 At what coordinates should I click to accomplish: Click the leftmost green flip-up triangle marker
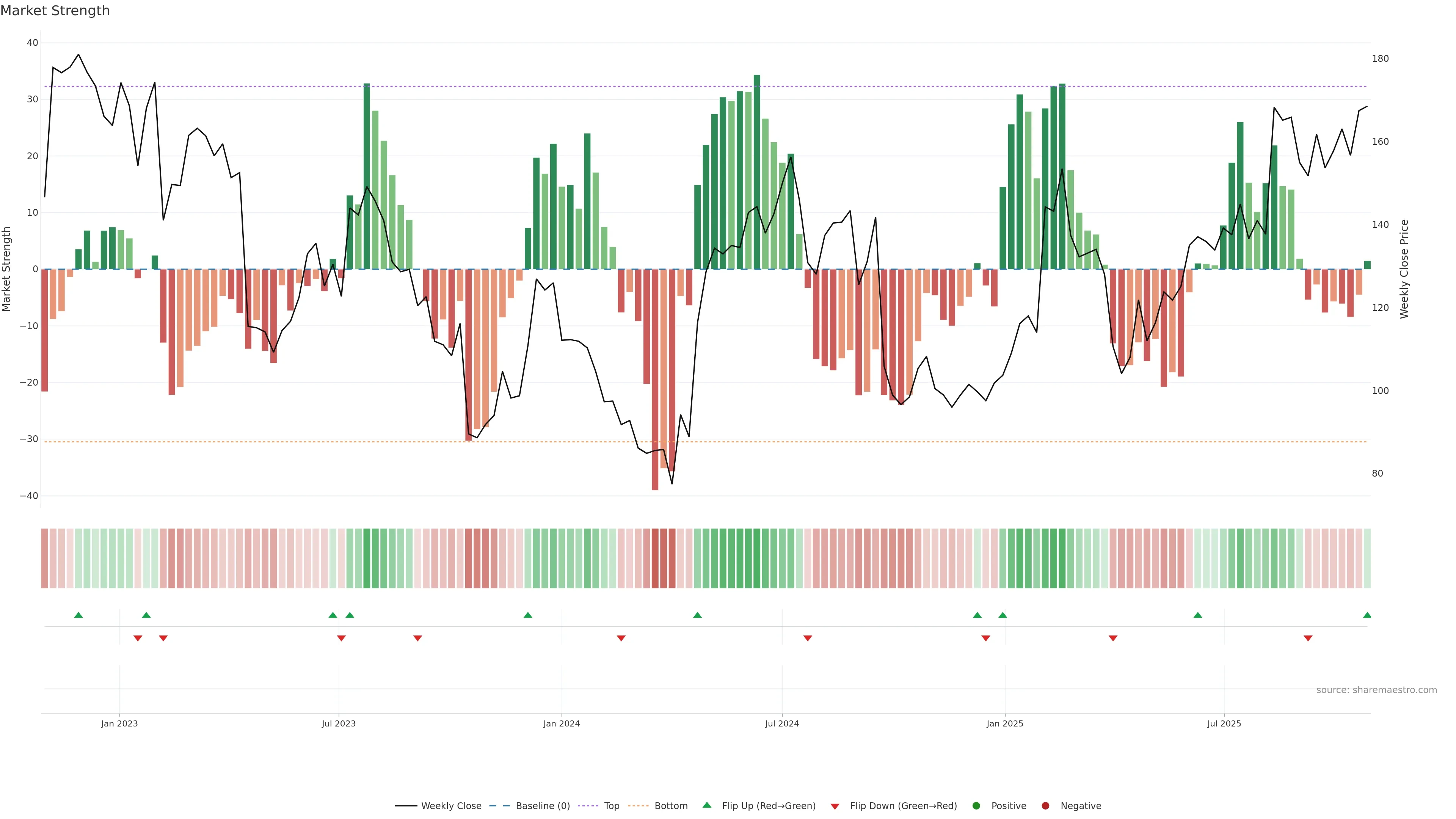point(78,615)
